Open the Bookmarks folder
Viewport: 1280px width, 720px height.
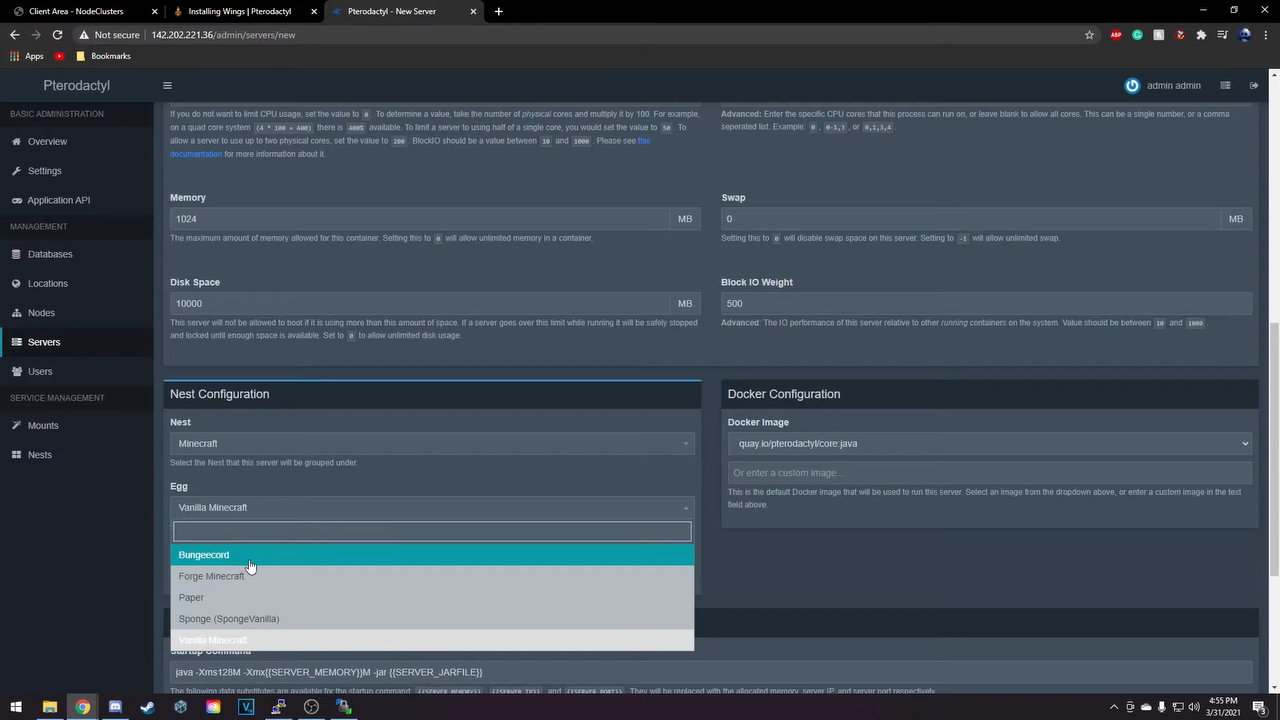click(104, 56)
